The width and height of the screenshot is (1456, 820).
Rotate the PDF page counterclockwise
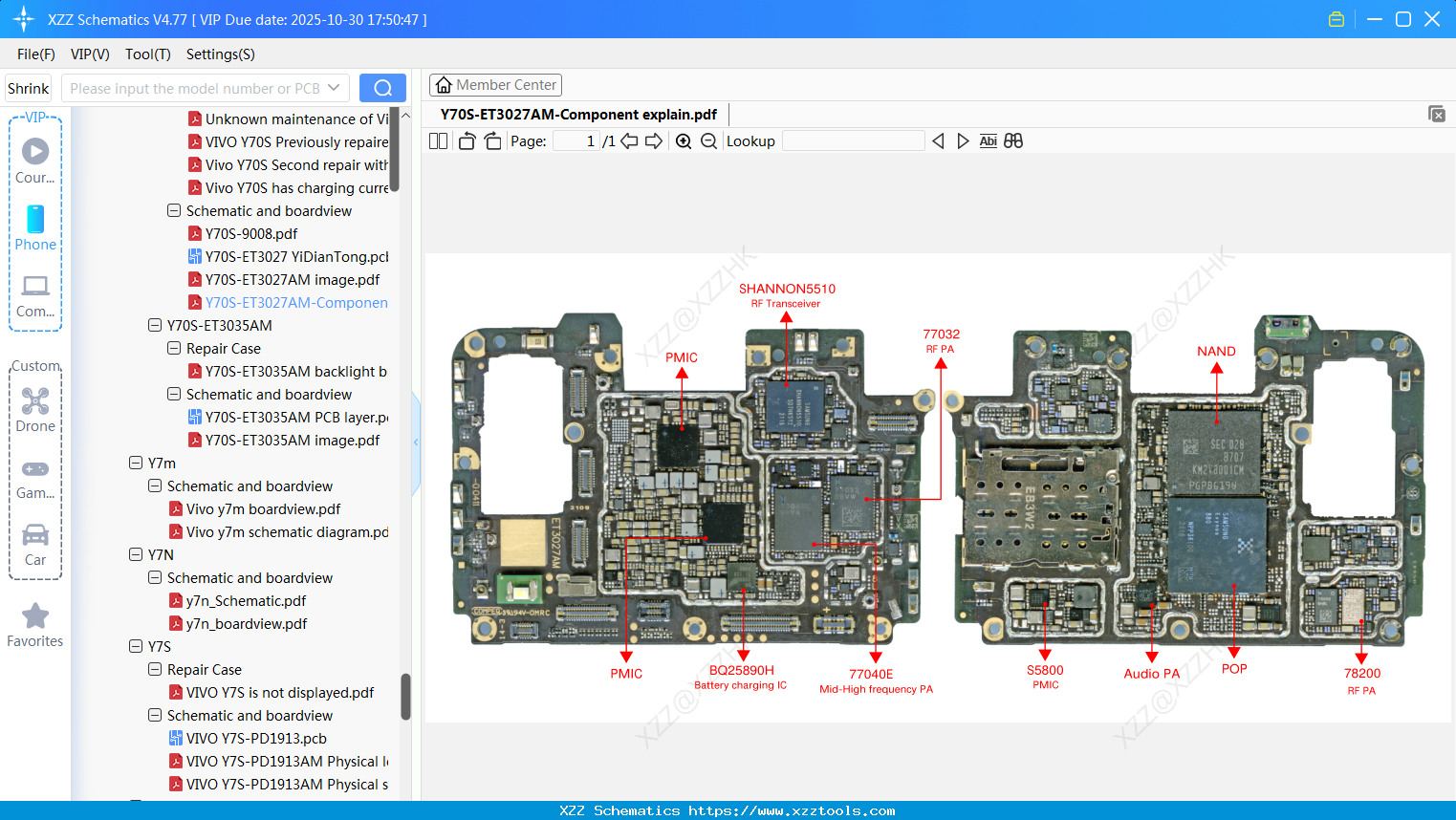click(x=466, y=140)
